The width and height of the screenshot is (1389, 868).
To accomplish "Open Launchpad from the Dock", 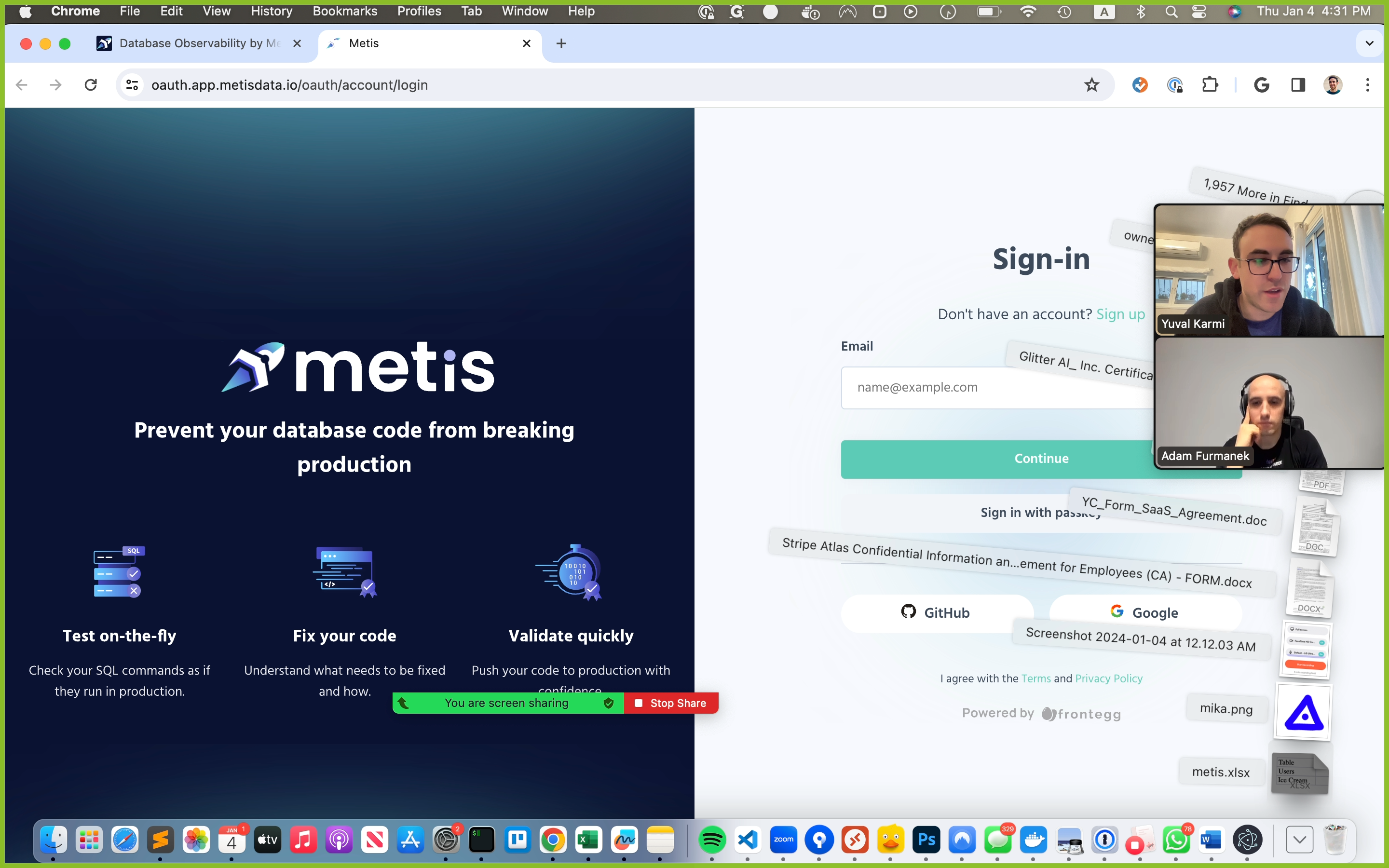I will coord(89,841).
